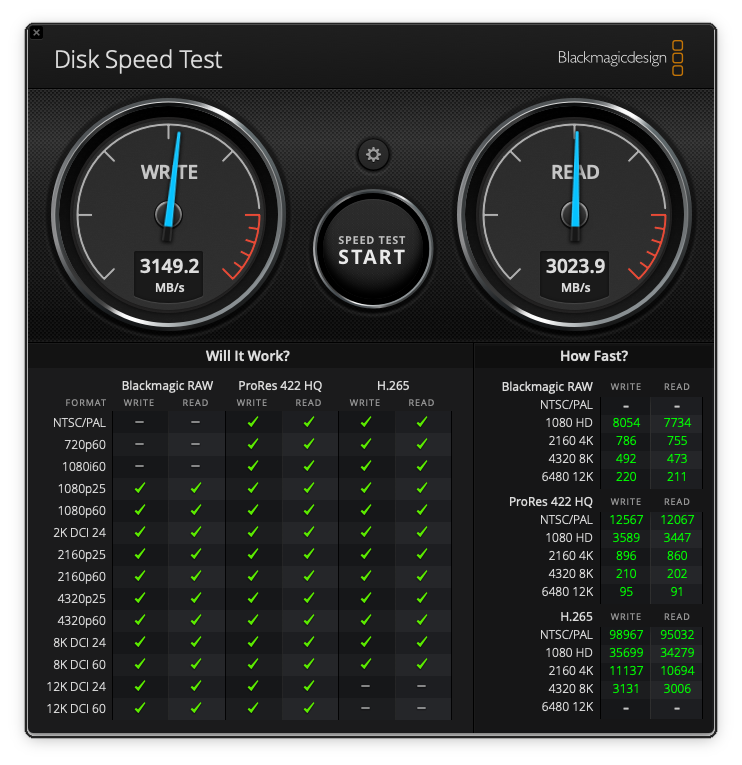Click ProRes 422 HQ write checkmark for NTSC/PAL

[252, 422]
